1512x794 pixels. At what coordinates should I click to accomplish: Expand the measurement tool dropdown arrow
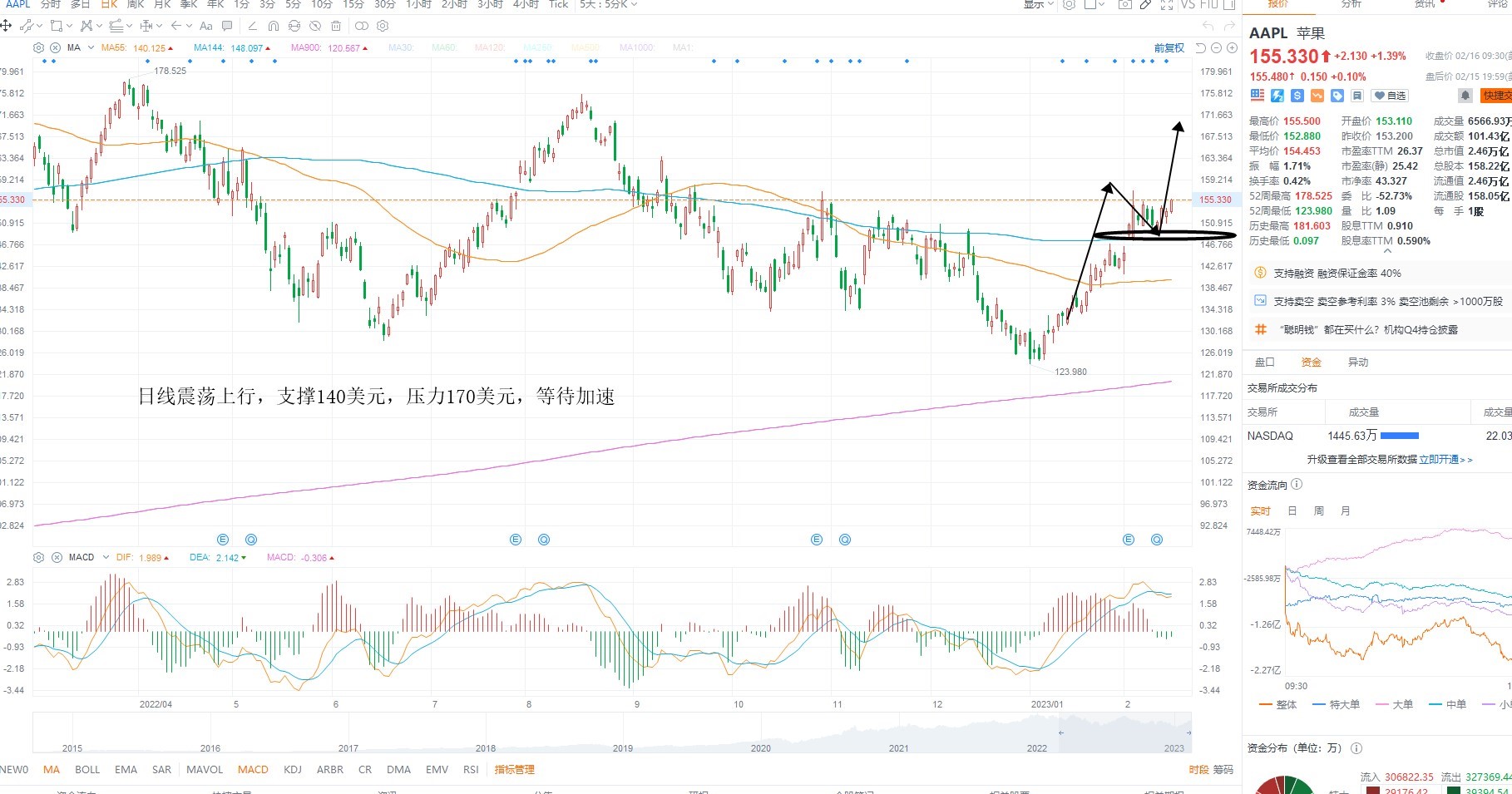[x=159, y=26]
